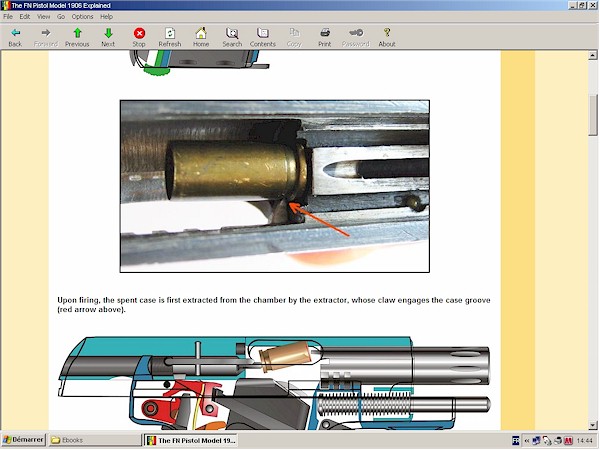
Task: Expand hidden tray icons chevron
Action: tap(527, 441)
